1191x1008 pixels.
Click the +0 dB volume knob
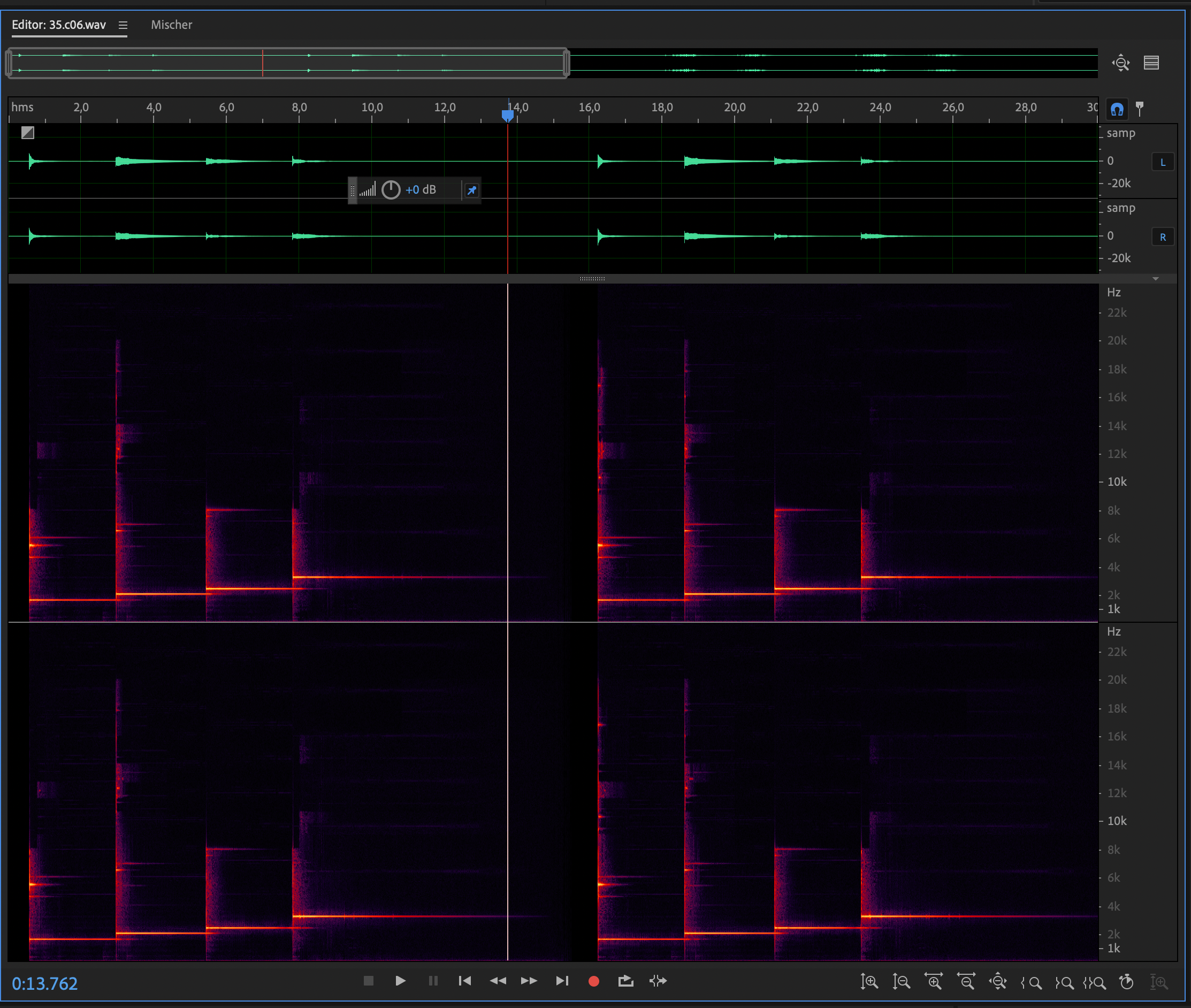[391, 190]
